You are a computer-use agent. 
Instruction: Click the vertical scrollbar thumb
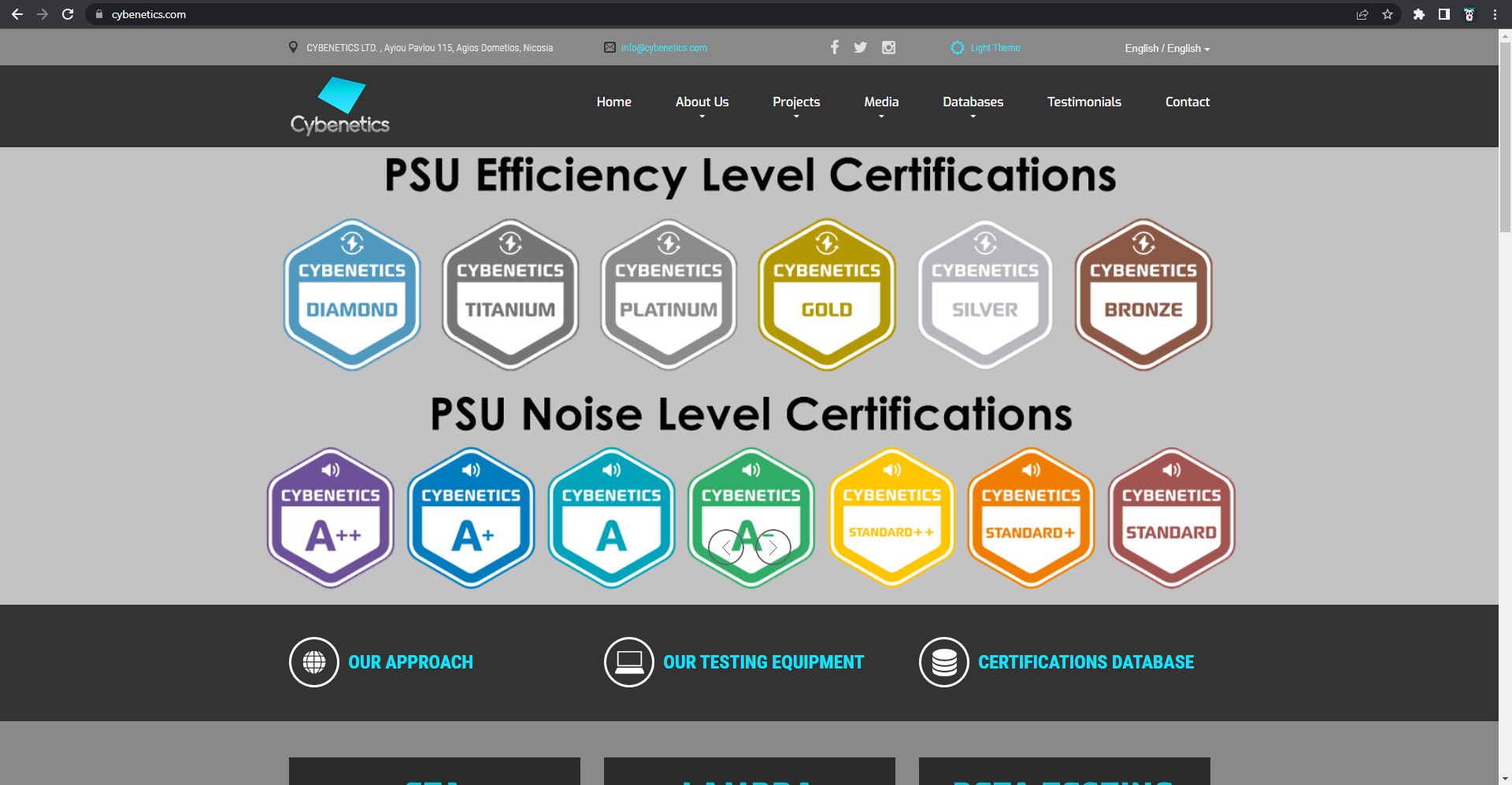(1505, 137)
